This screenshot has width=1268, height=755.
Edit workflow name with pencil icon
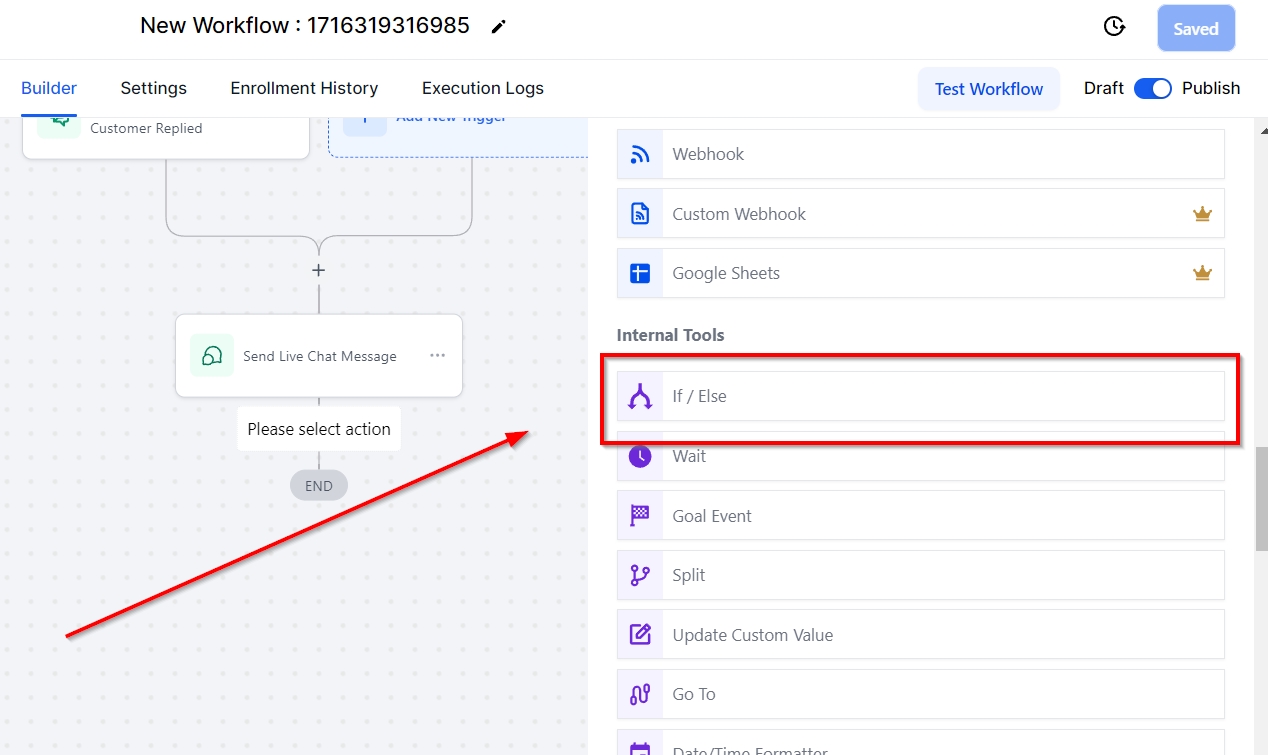coord(498,27)
